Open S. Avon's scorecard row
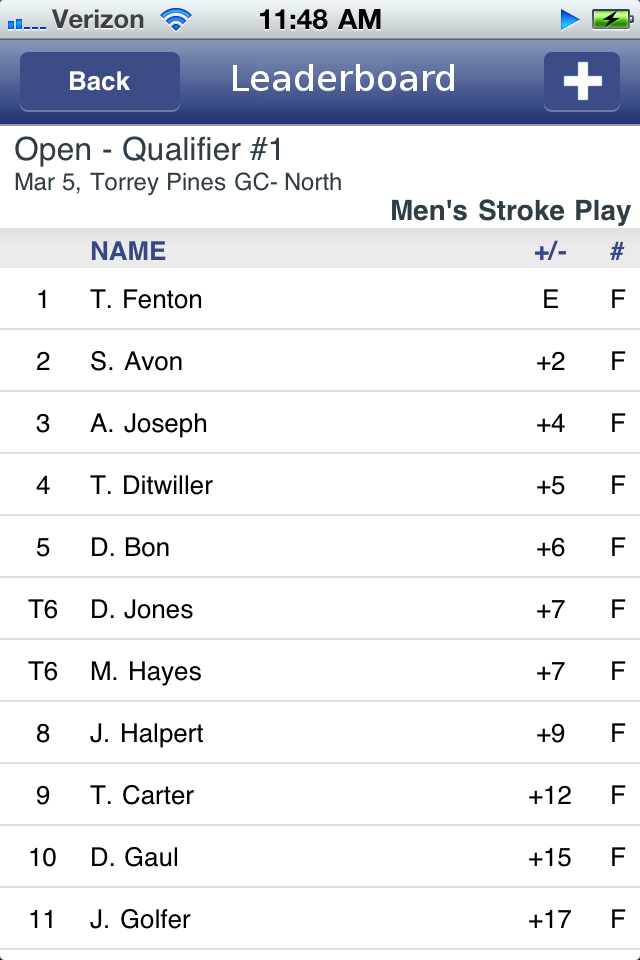The image size is (640, 960). coord(320,361)
